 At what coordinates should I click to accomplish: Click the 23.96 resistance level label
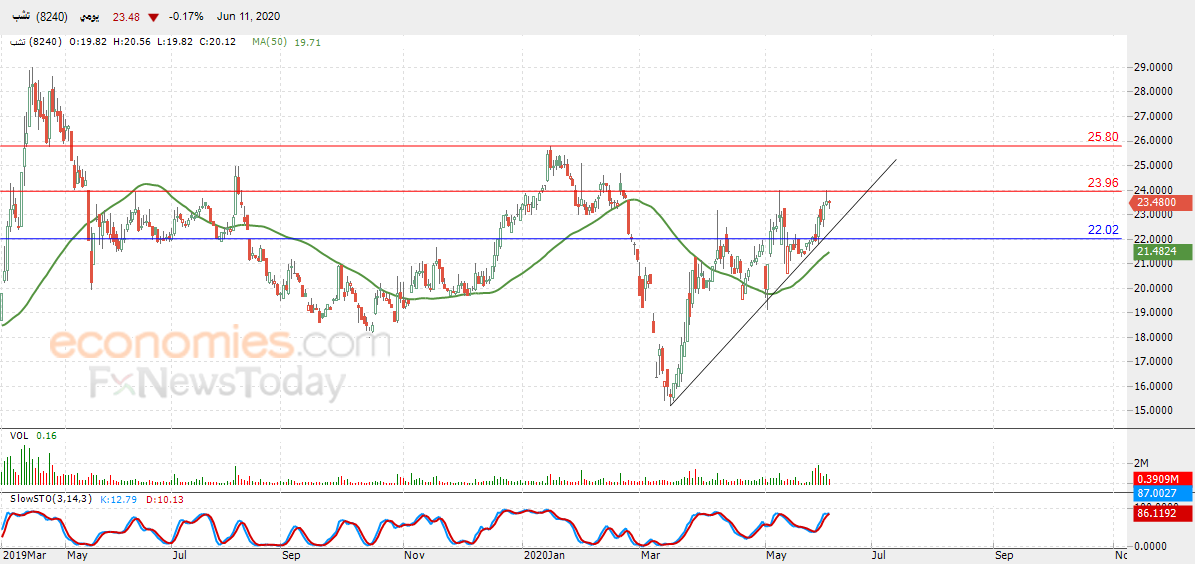[x=1102, y=183]
